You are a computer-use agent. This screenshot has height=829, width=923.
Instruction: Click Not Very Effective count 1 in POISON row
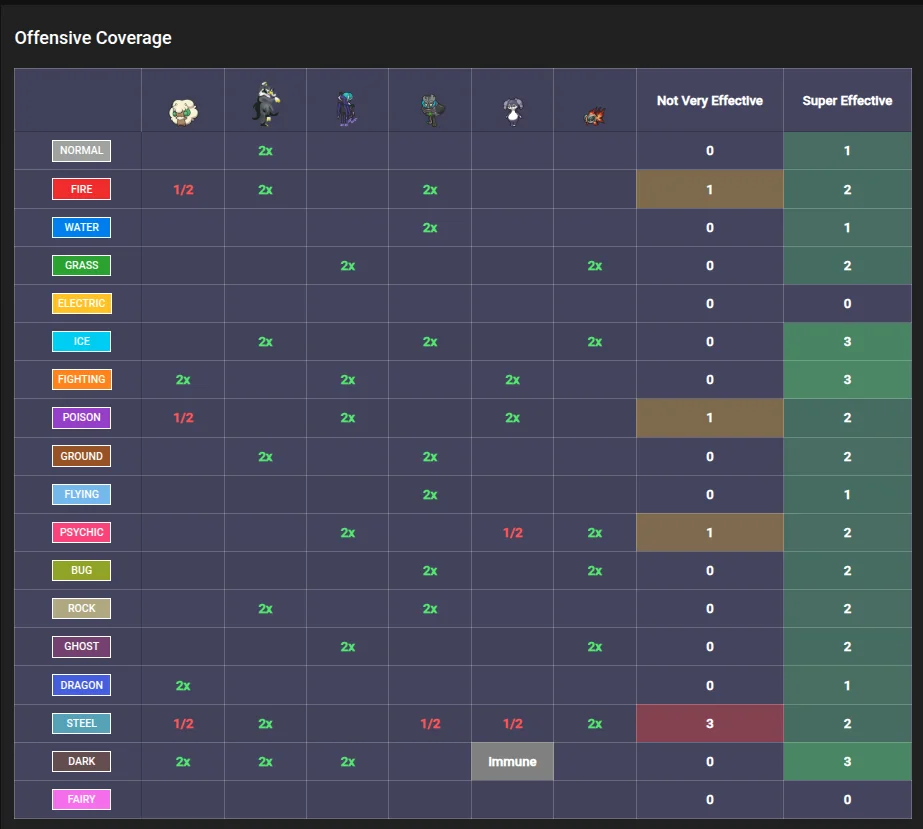coord(709,417)
